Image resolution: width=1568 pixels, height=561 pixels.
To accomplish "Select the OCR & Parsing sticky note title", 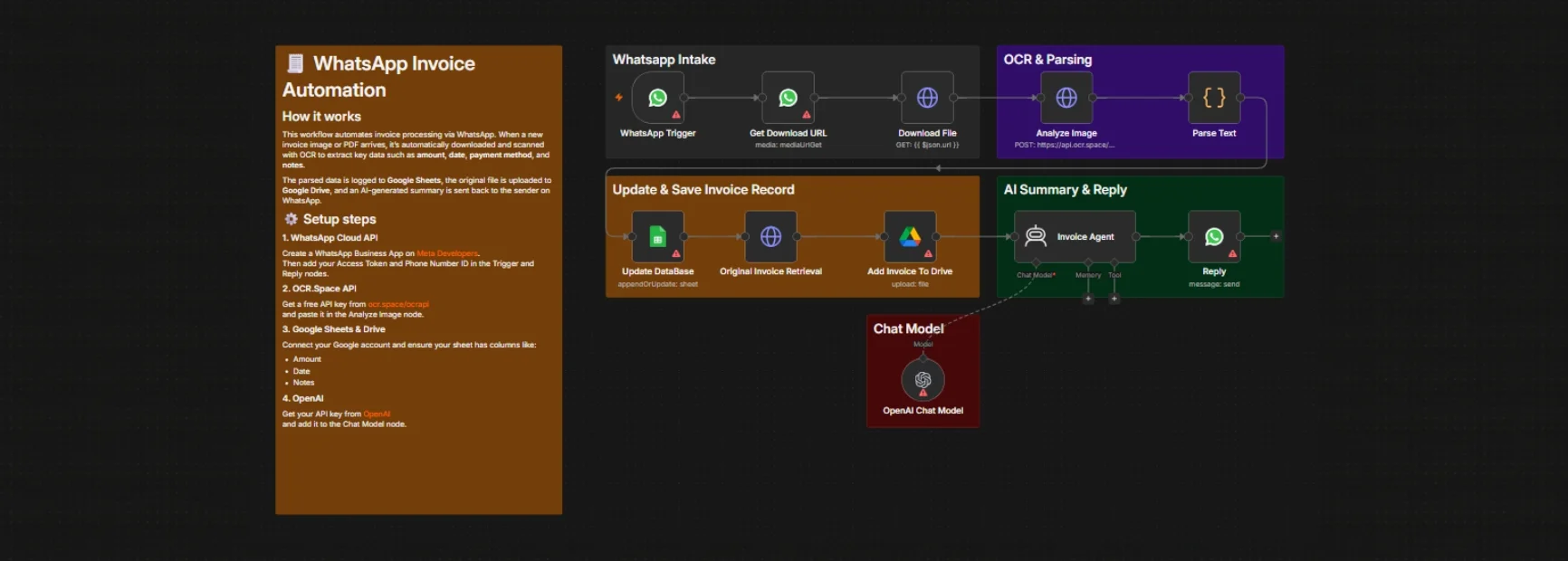I will pos(1047,60).
